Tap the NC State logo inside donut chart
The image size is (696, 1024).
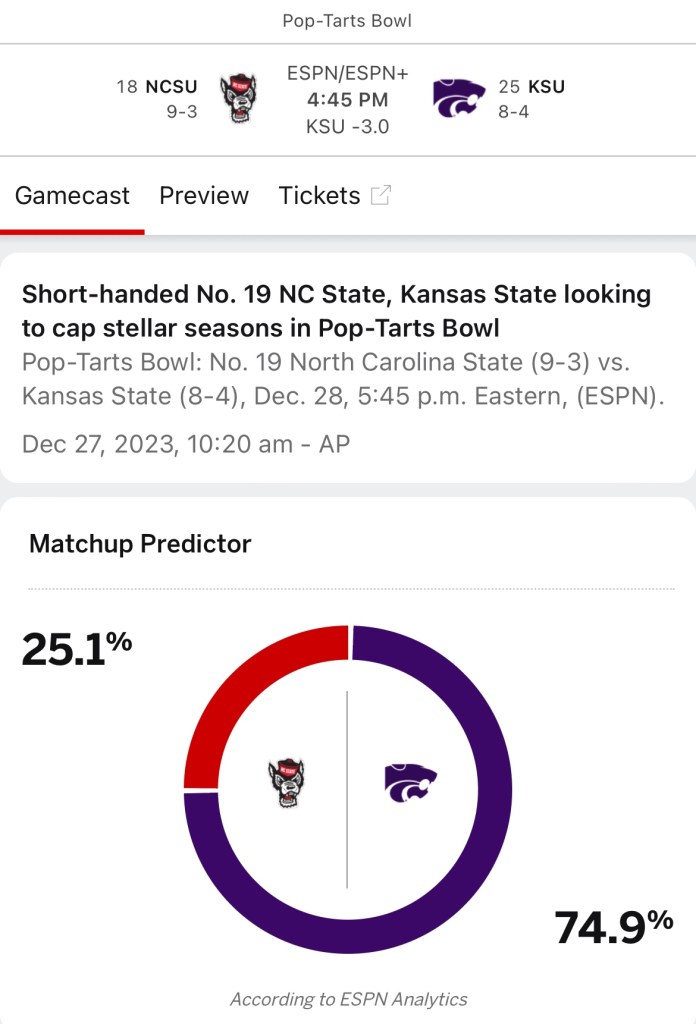pyautogui.click(x=285, y=784)
